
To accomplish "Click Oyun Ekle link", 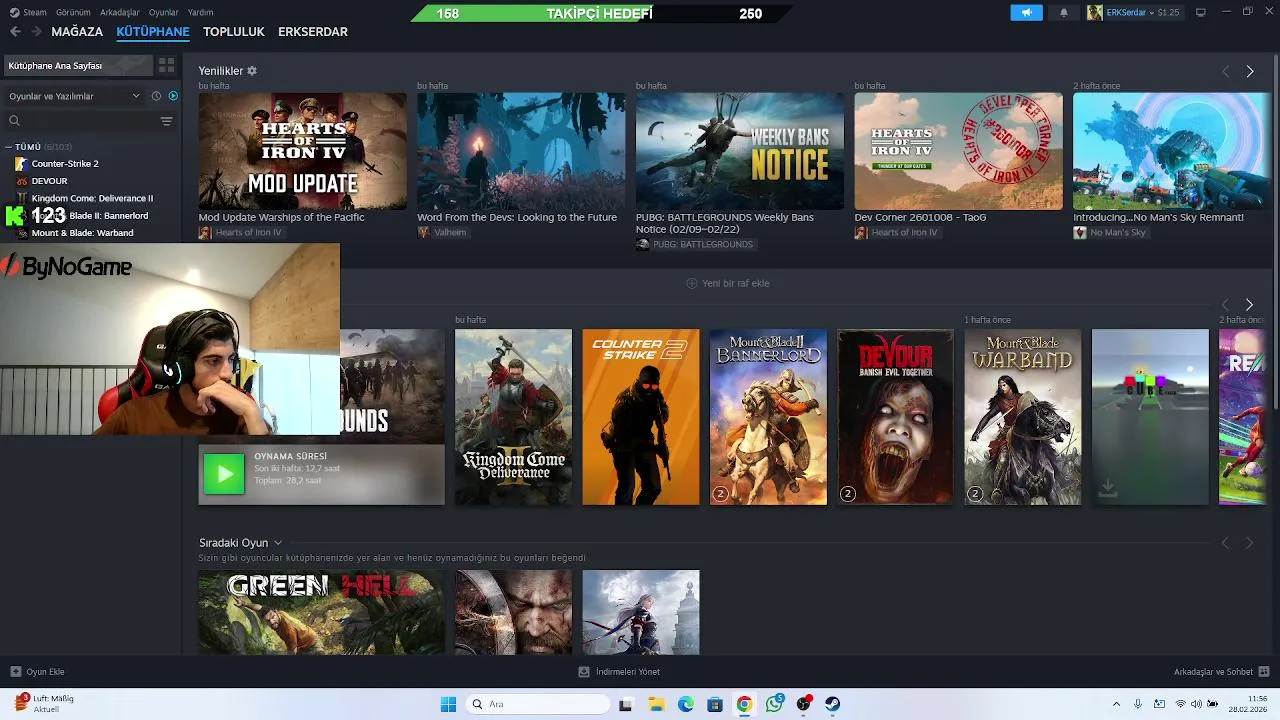I will 38,672.
